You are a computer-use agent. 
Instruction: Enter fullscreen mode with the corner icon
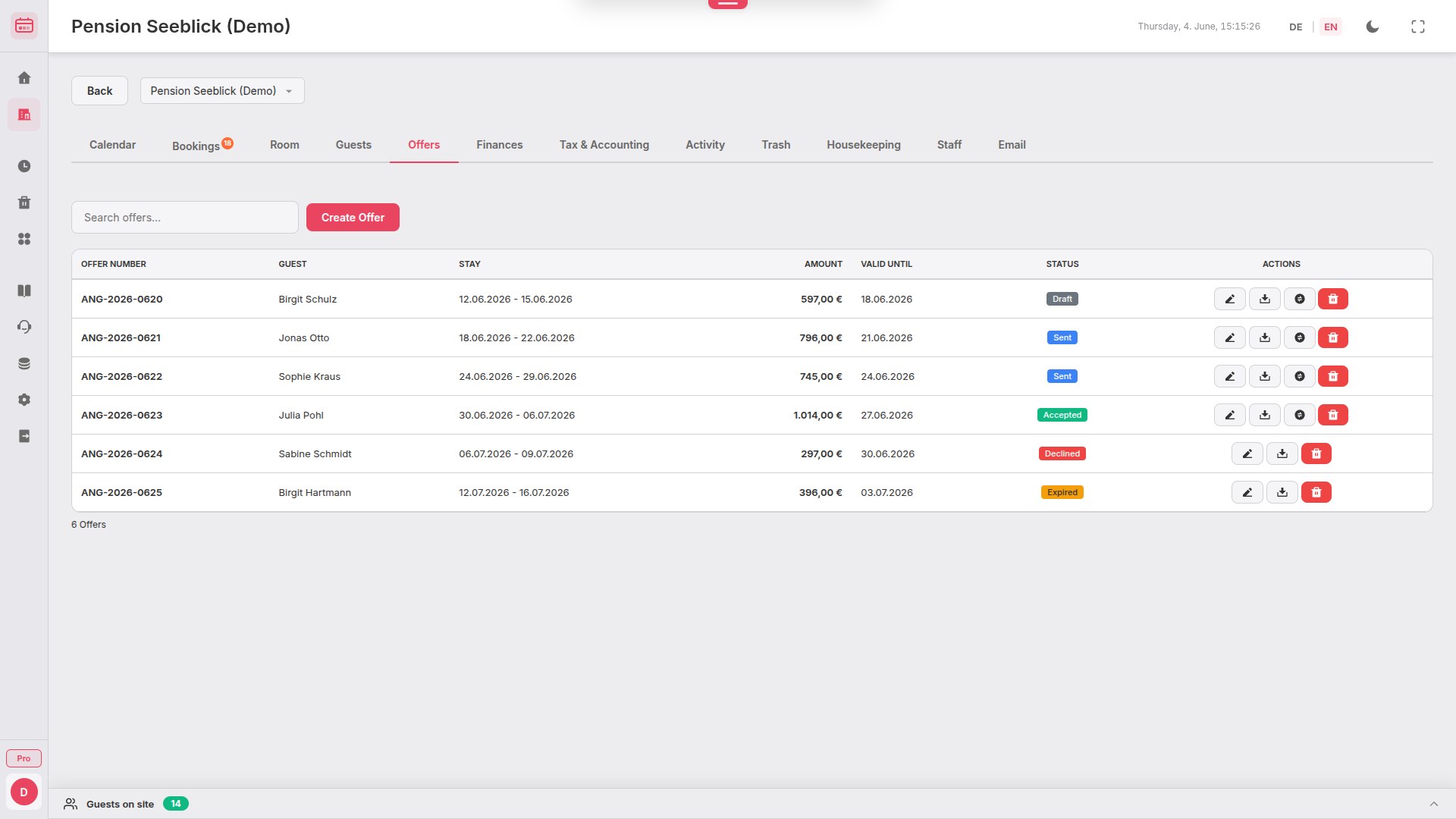pos(1418,27)
